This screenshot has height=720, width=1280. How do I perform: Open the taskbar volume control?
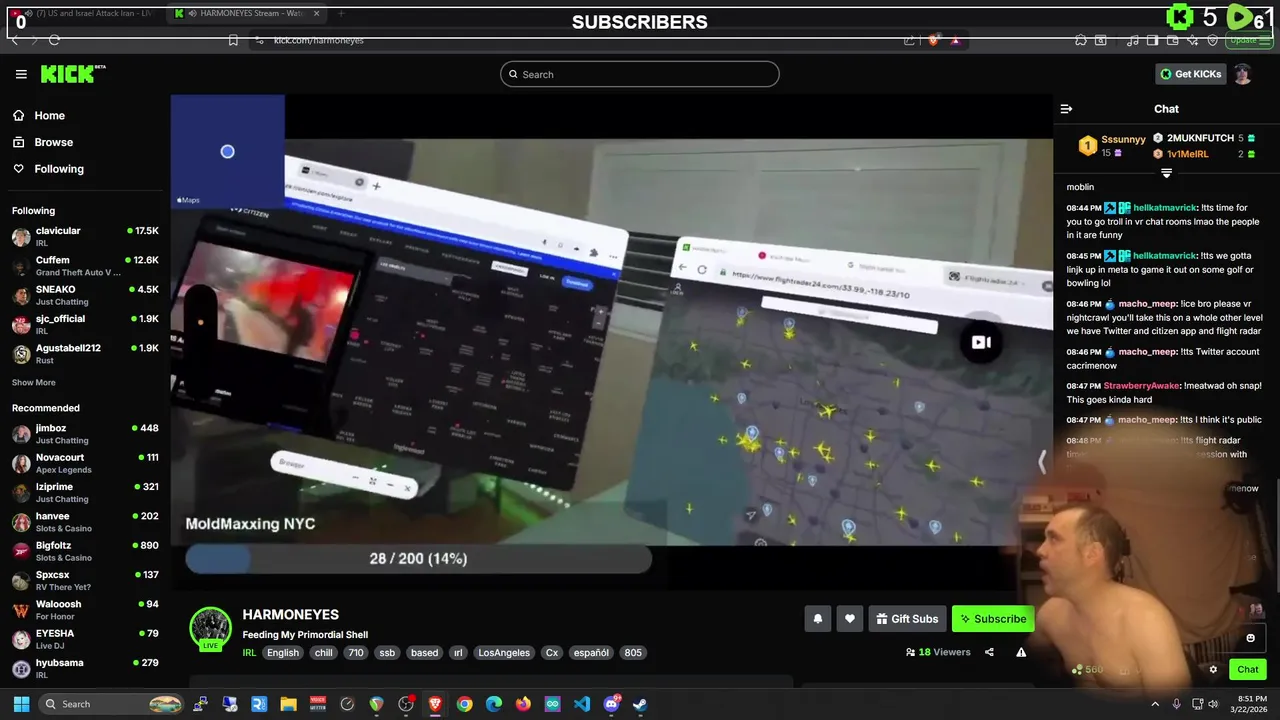pyautogui.click(x=1213, y=704)
